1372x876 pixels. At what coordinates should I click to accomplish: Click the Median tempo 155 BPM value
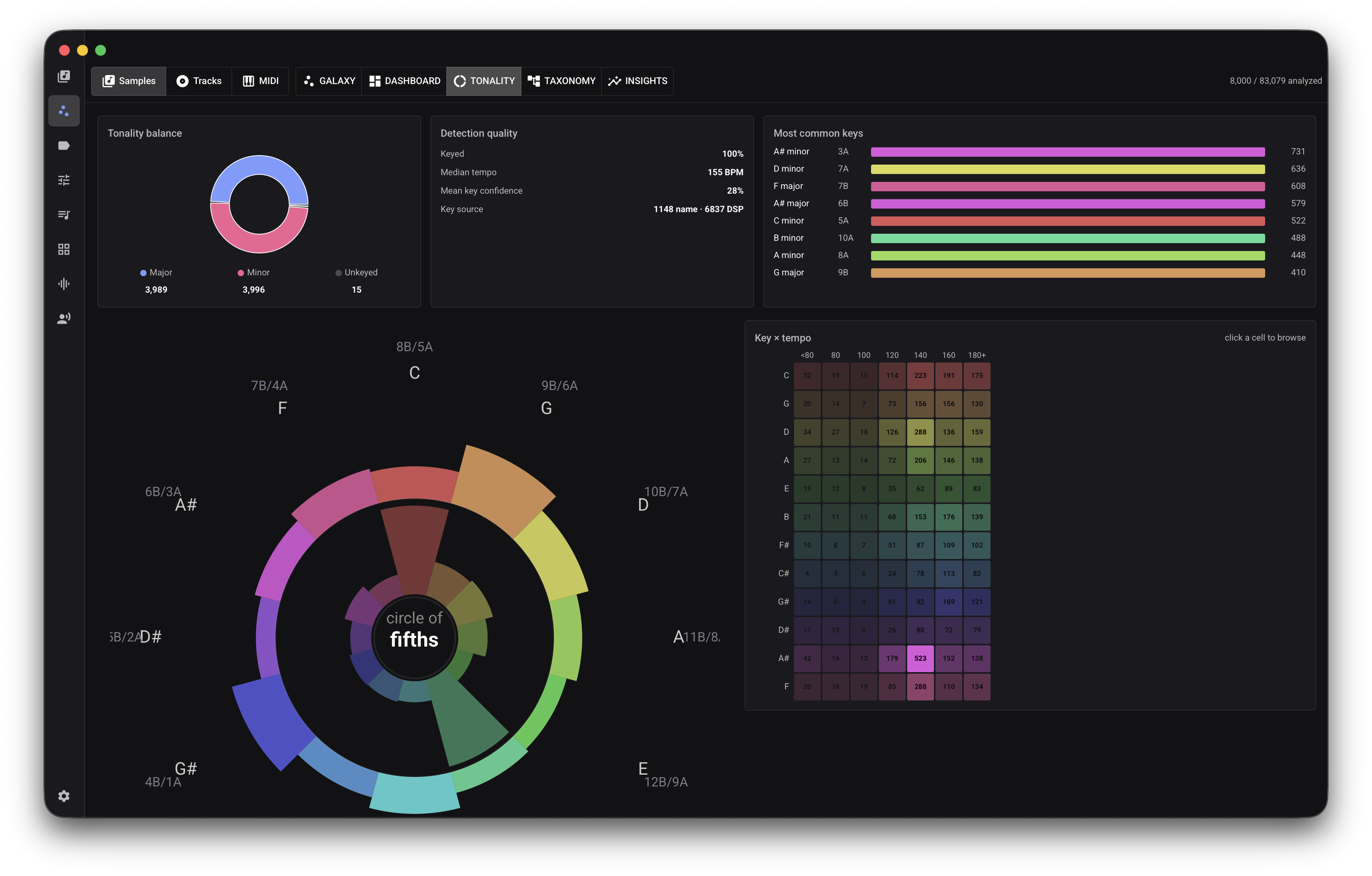coord(725,172)
